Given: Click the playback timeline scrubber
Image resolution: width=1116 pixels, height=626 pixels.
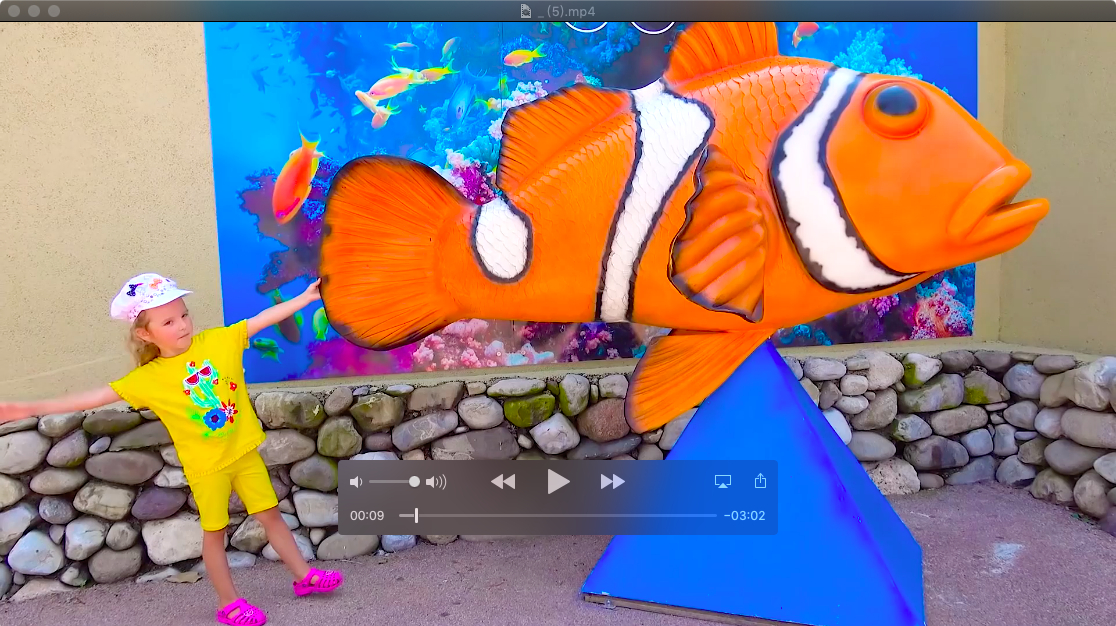Looking at the screenshot, I should click(558, 515).
